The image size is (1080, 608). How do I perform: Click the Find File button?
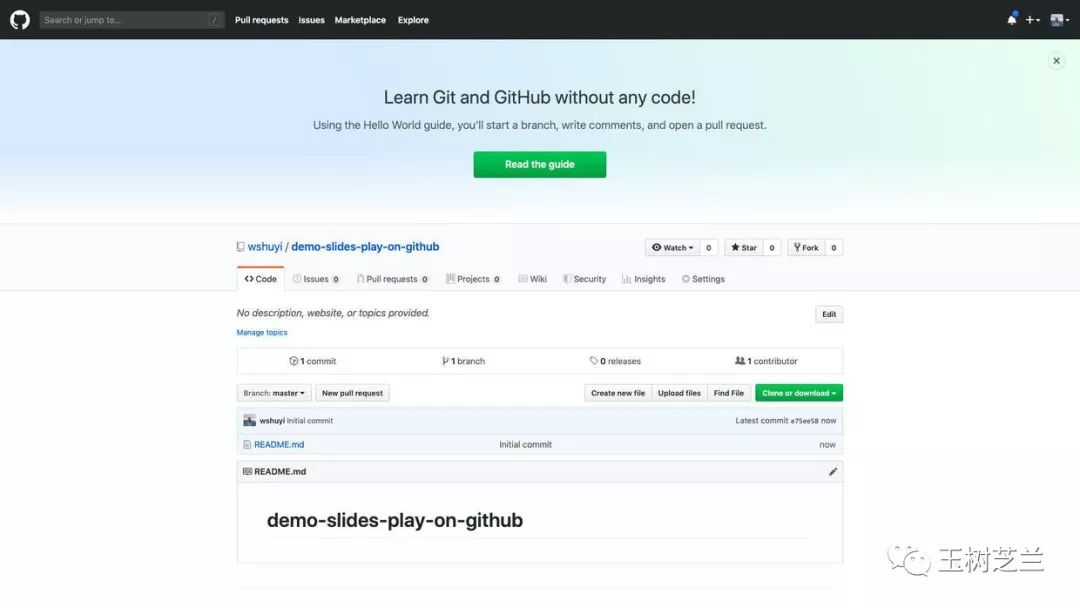729,393
